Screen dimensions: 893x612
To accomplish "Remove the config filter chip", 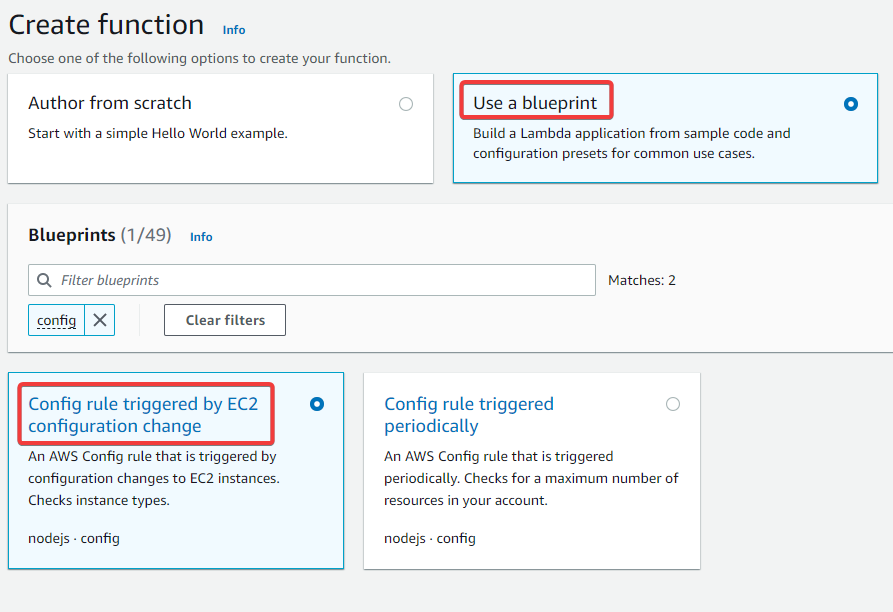I will coord(99,320).
